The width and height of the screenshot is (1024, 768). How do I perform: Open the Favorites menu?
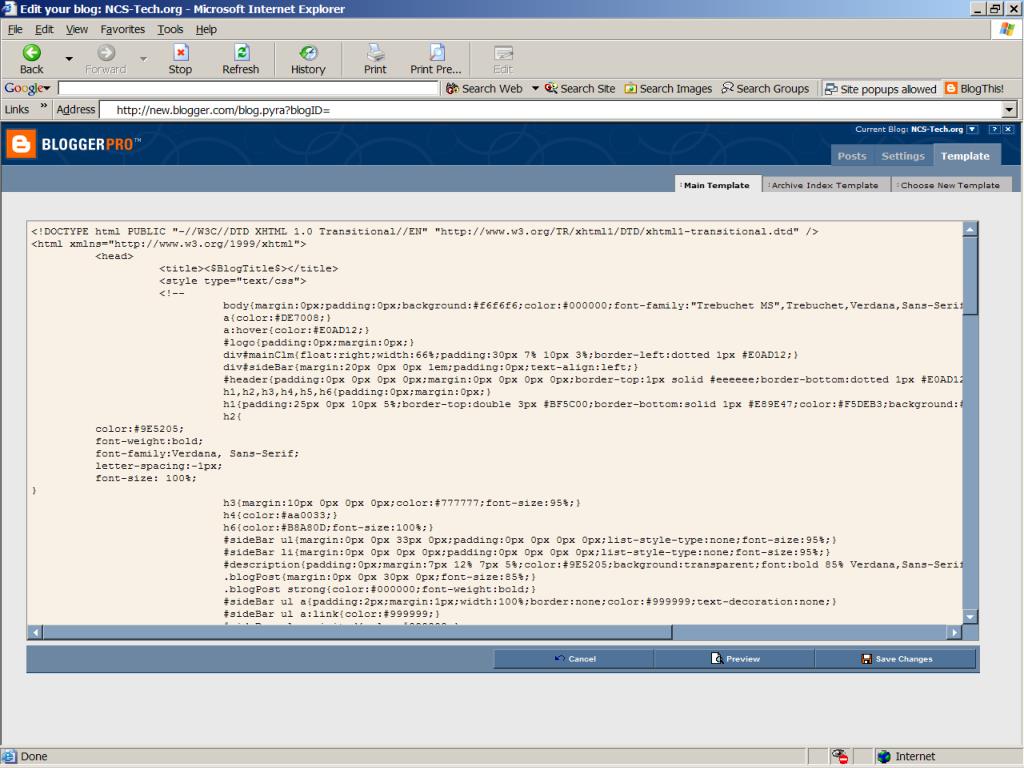tap(122, 29)
